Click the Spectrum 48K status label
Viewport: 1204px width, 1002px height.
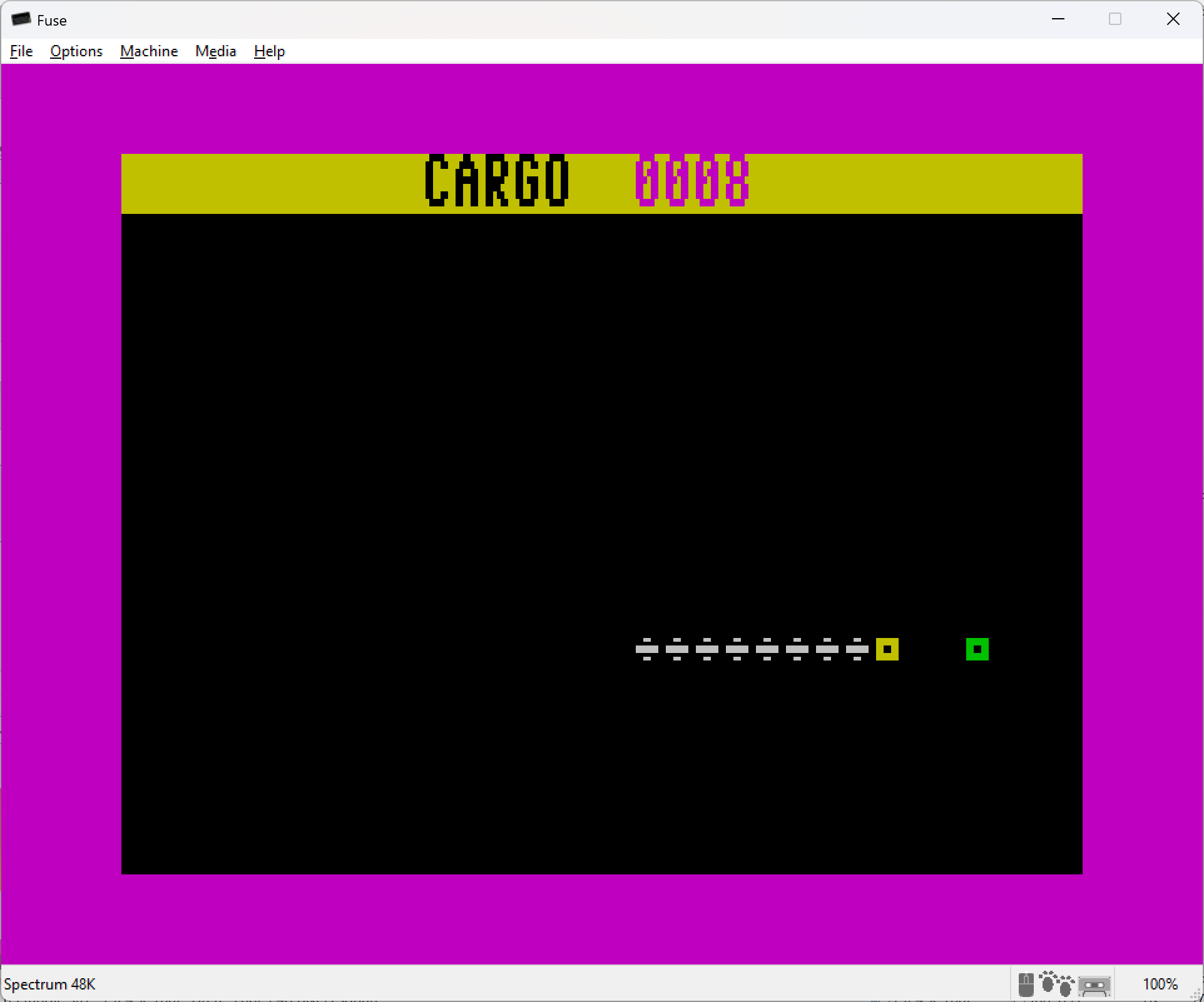pos(49,984)
